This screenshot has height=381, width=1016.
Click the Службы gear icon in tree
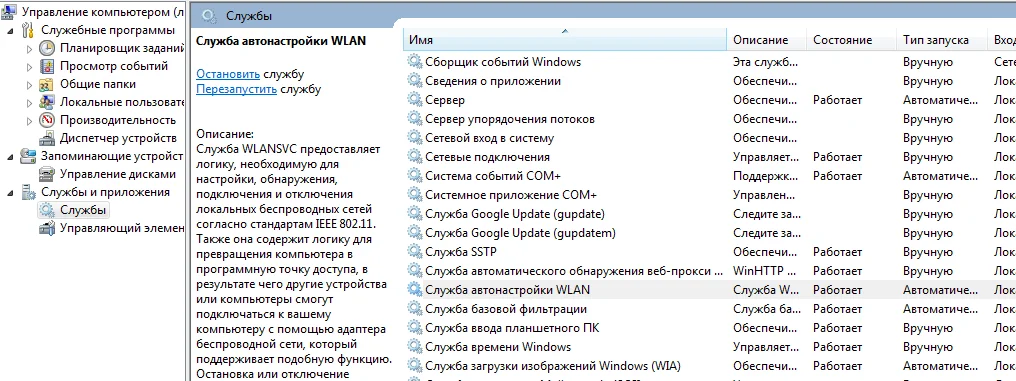pos(47,210)
